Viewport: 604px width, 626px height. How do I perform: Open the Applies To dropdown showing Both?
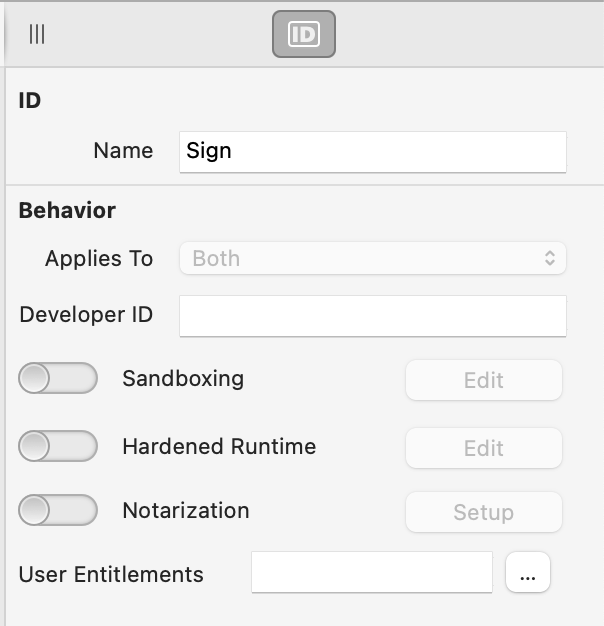[372, 258]
